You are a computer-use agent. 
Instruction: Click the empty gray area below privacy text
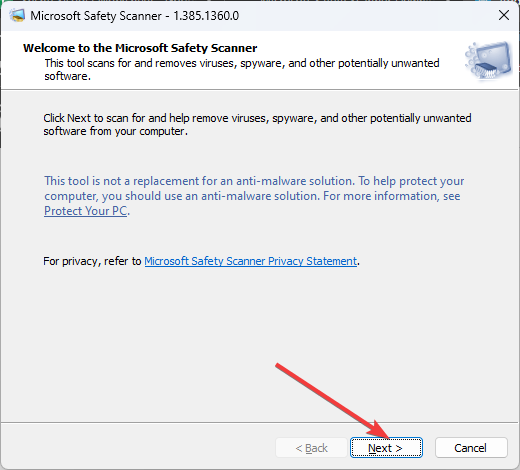(x=260, y=333)
